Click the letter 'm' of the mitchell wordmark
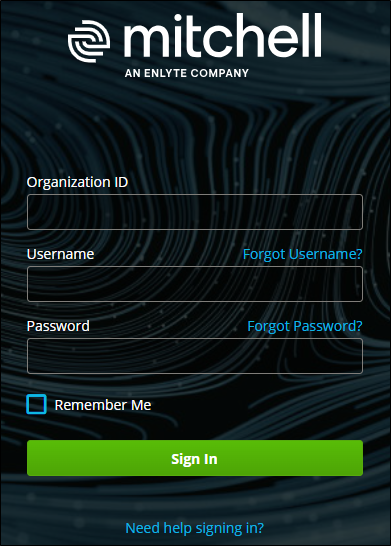This screenshot has width=391, height=546. [143, 41]
